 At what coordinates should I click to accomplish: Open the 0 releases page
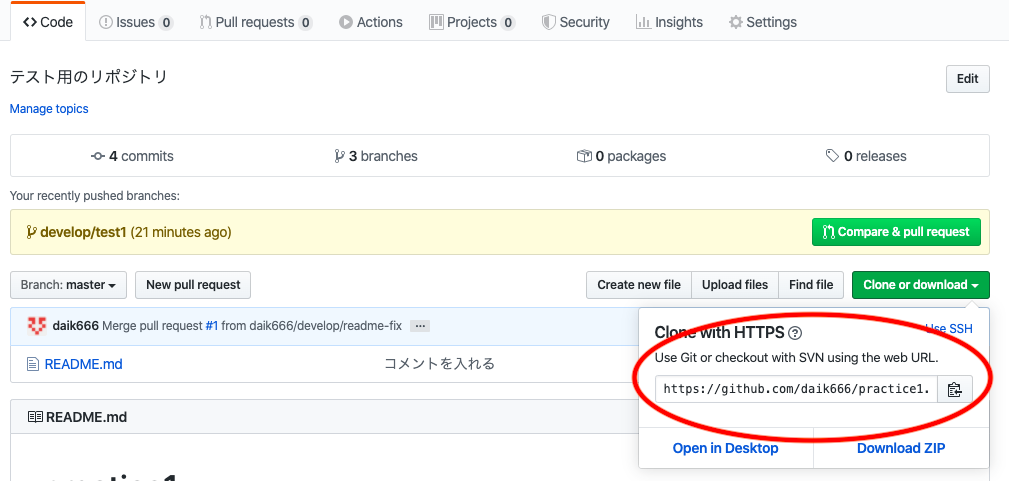coord(866,156)
